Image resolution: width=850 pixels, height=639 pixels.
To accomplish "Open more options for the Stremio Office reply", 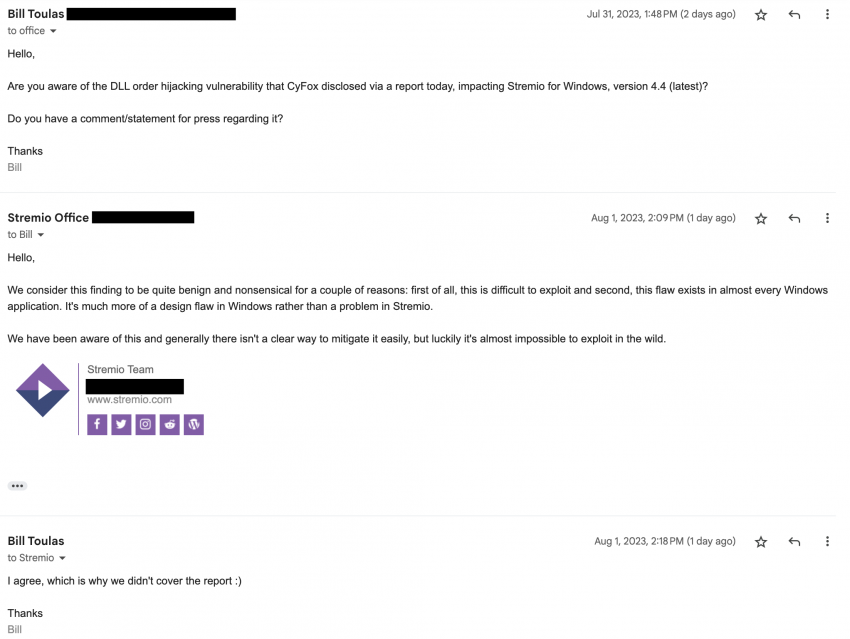I will pos(827,218).
